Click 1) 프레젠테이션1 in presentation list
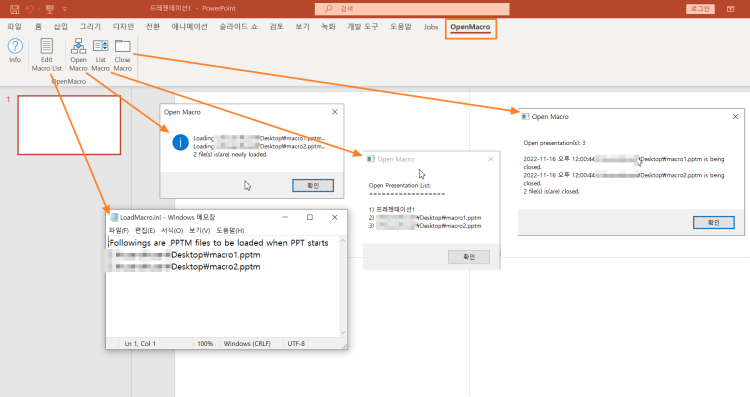This screenshot has height=397, width=750. (392, 210)
